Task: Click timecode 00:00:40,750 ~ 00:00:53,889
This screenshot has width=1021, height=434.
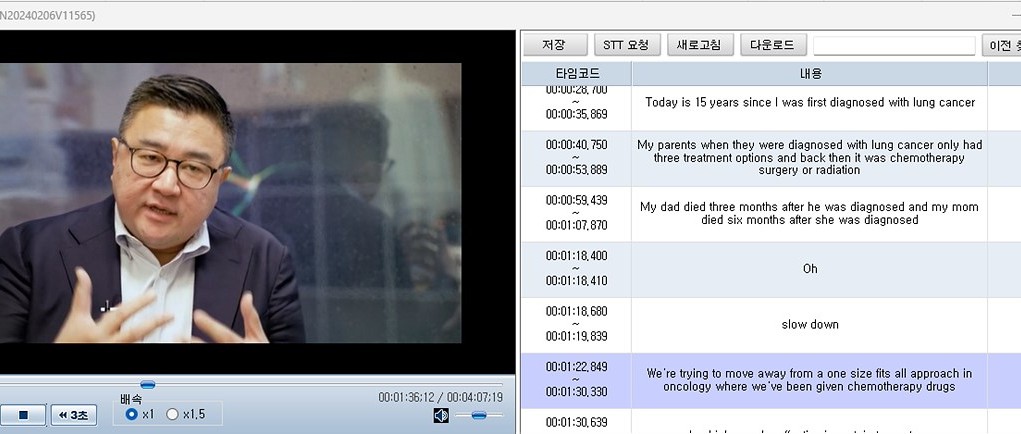Action: coord(576,157)
